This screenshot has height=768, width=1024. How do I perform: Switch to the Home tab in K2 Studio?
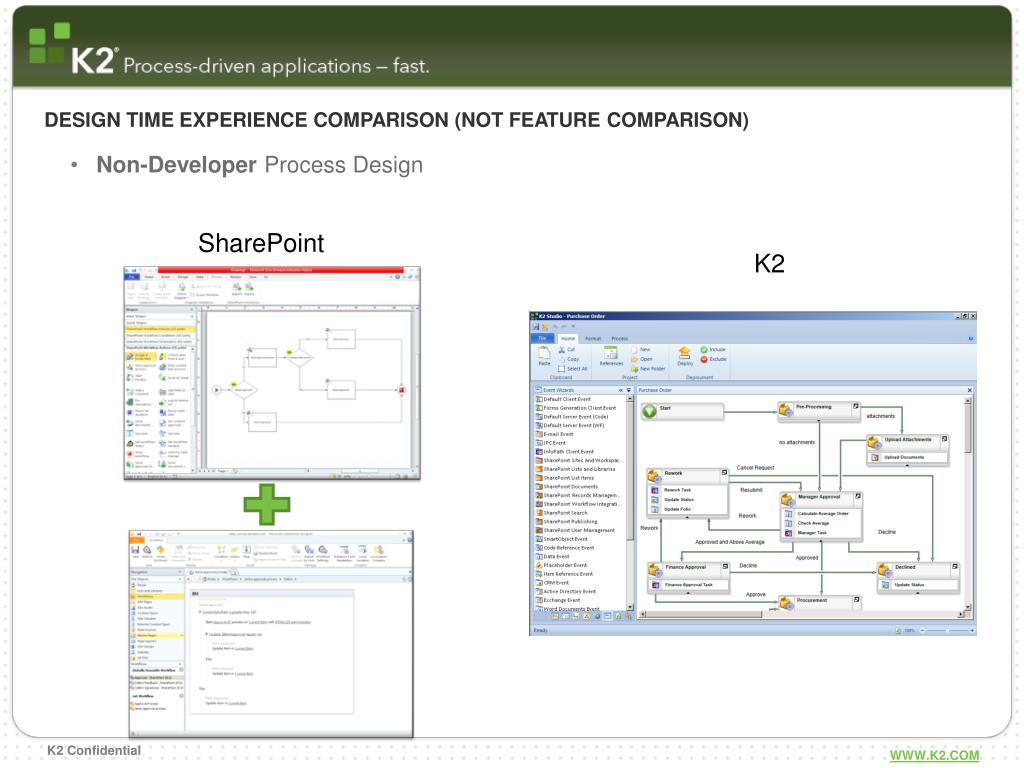pos(568,338)
